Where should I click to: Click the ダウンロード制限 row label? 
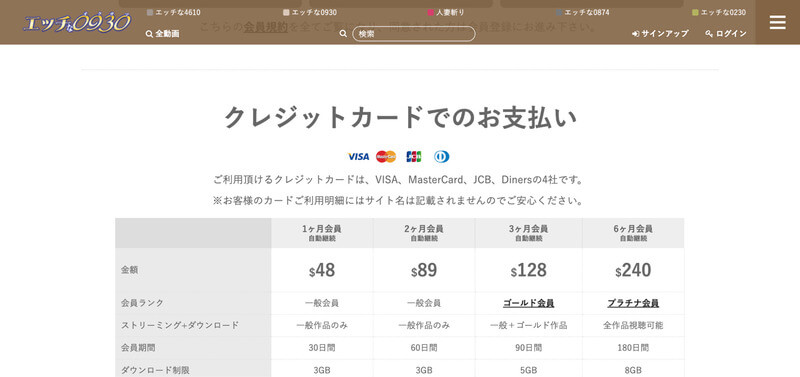[155, 370]
